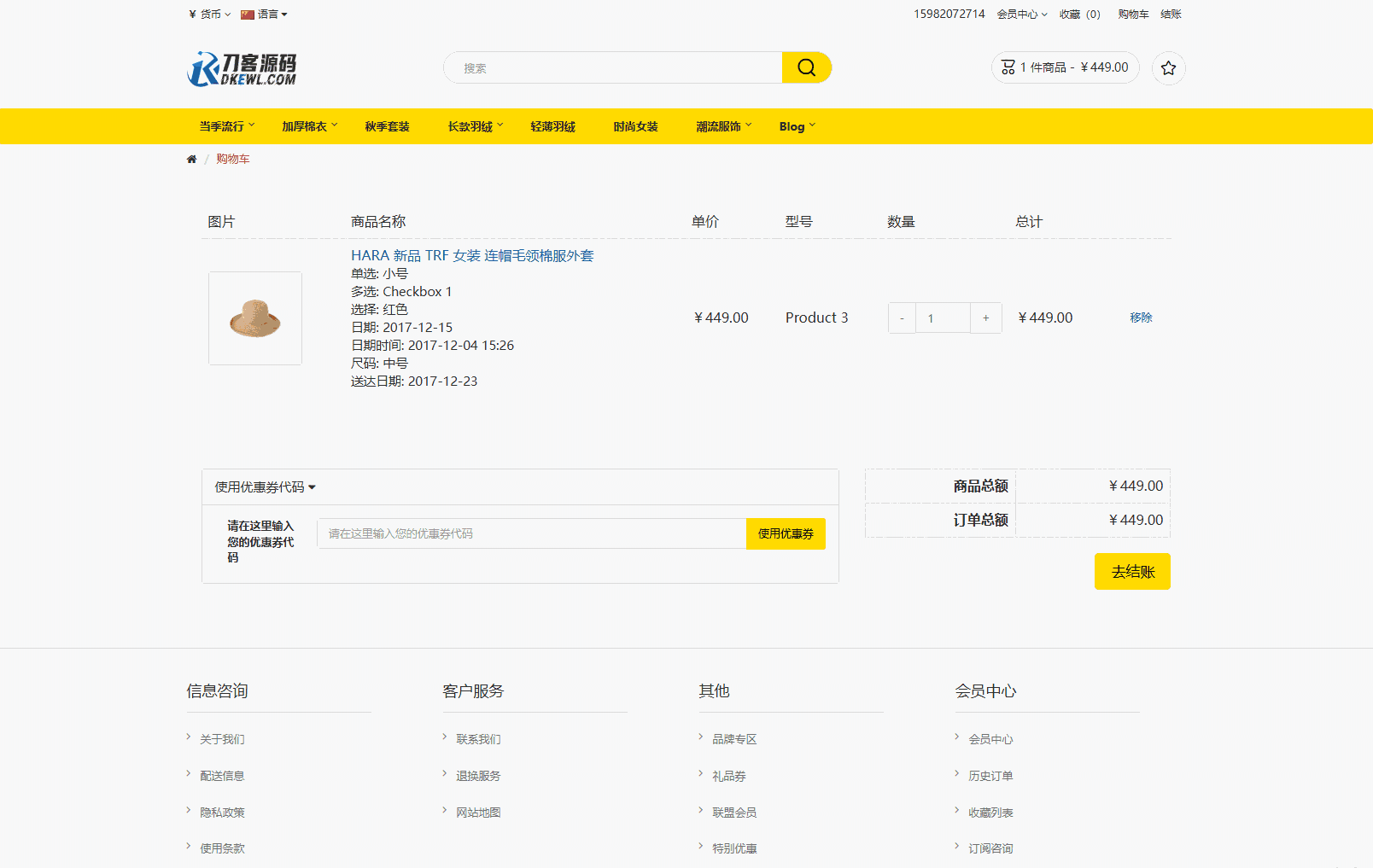Open 联系我们 footer link
The width and height of the screenshot is (1373, 868).
[478, 739]
